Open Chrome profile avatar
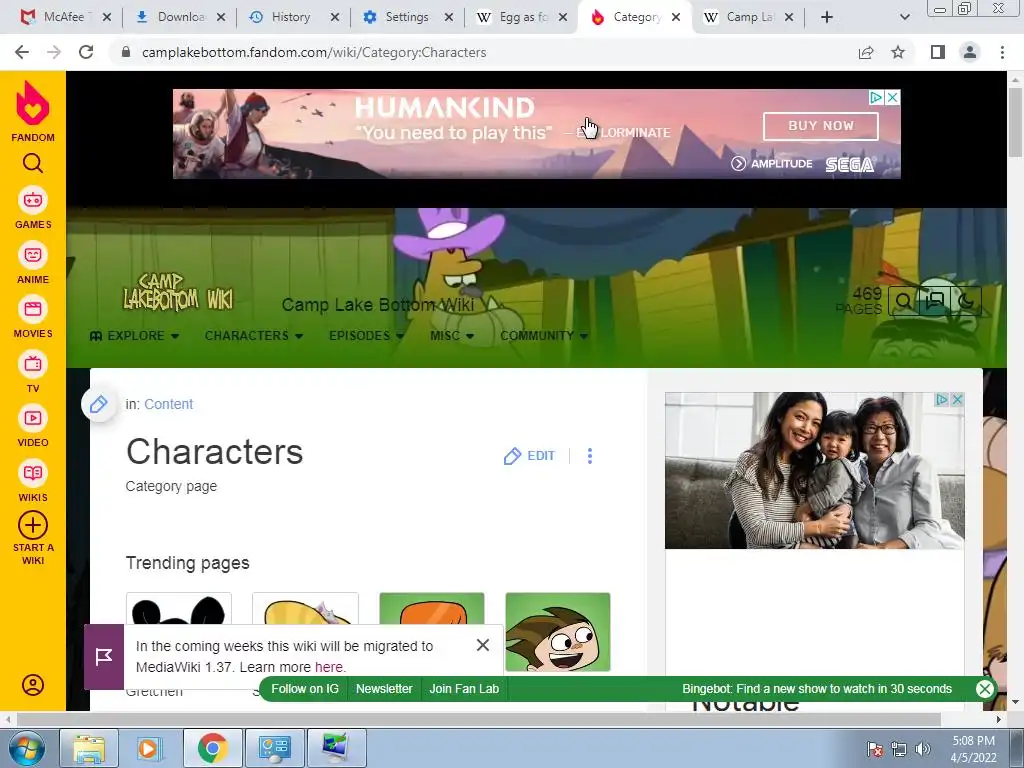 point(970,52)
